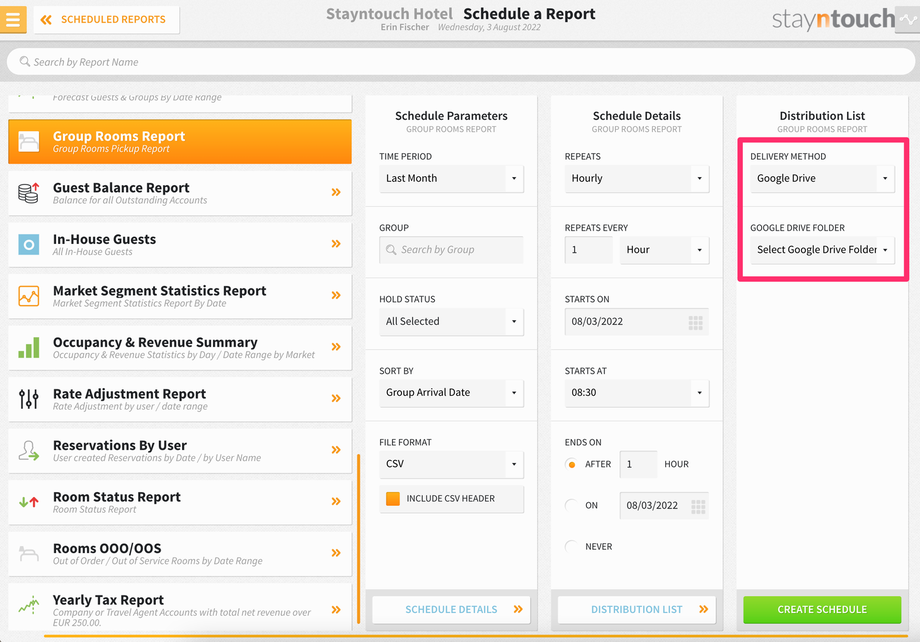Open the Starts On calendar icon
Screen dimensions: 920x642
tap(695, 322)
